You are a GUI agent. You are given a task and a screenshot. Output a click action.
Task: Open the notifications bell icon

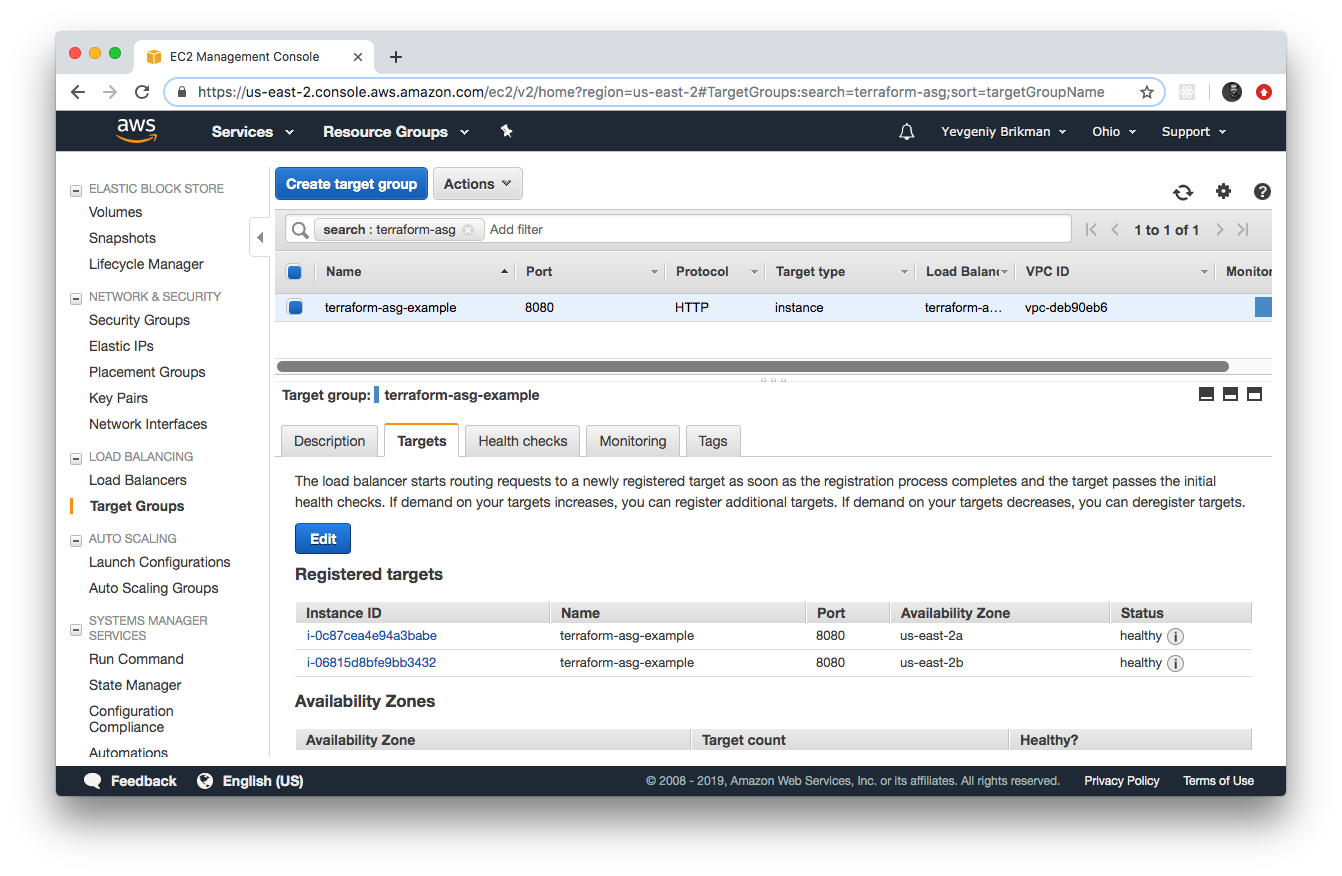pyautogui.click(x=907, y=132)
